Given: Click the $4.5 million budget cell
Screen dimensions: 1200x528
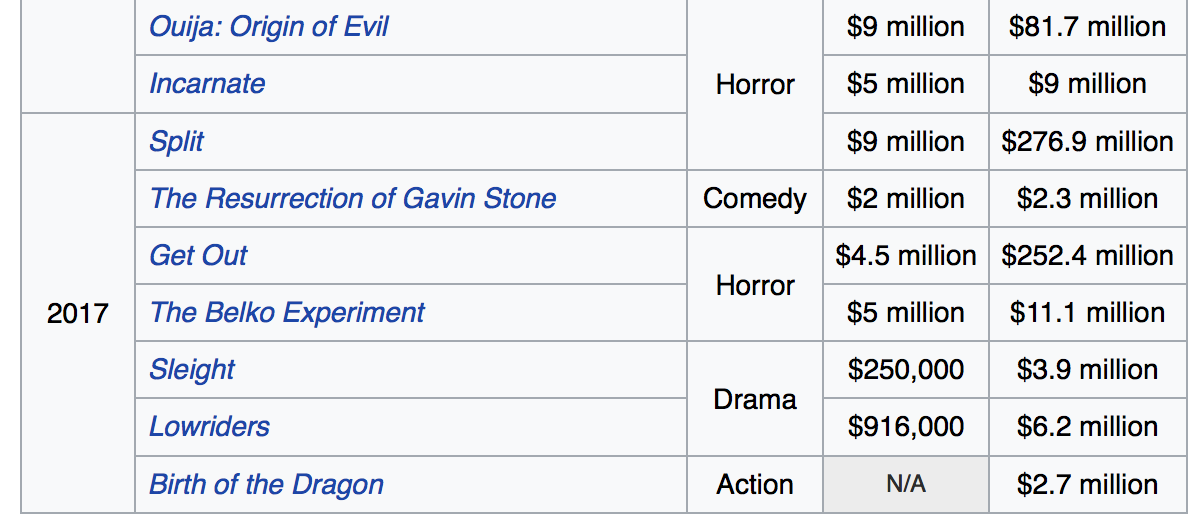Looking at the screenshot, I should (x=906, y=255).
